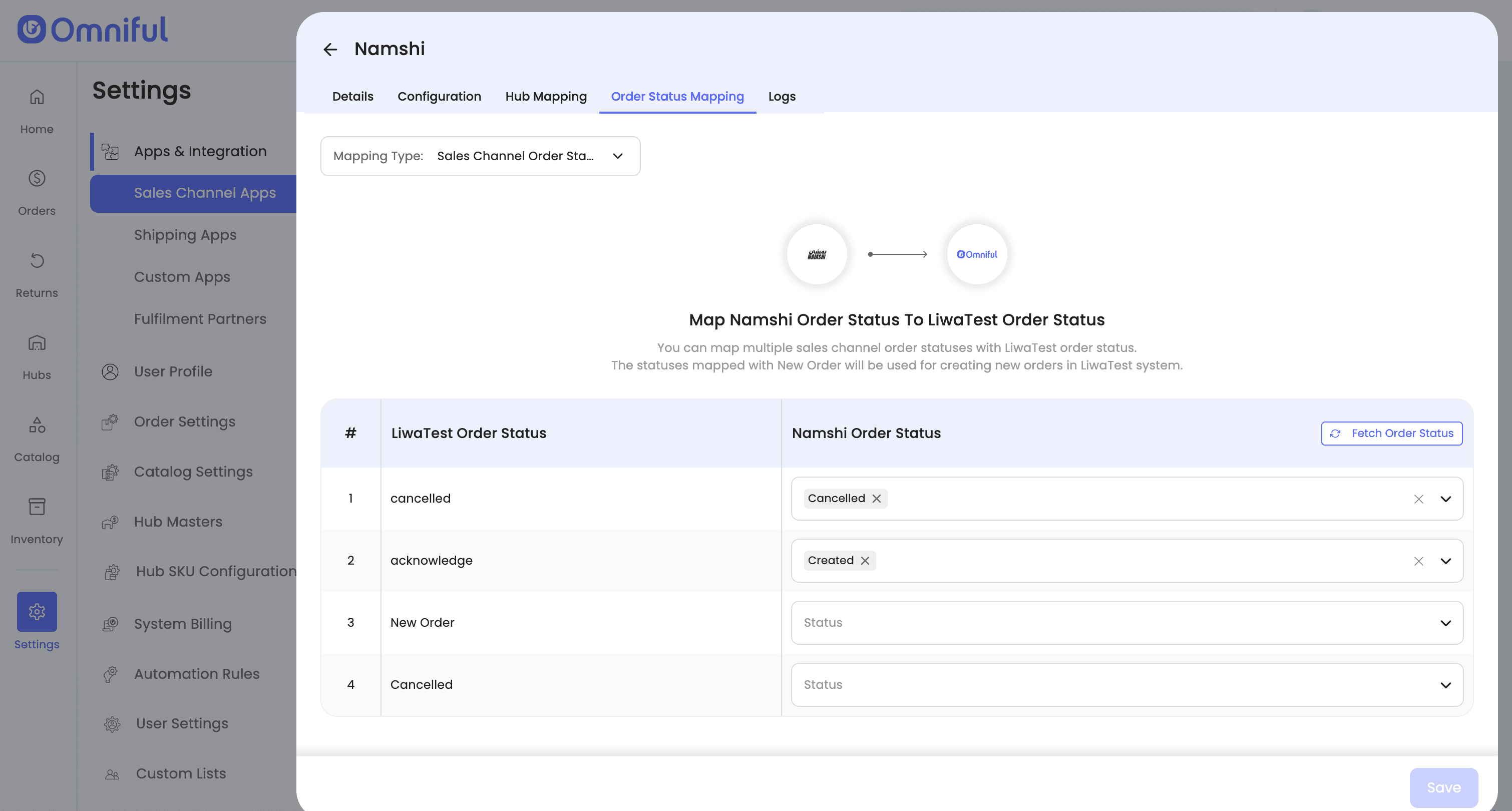Click the User Settings gear icon
This screenshot has width=1512, height=811.
point(112,724)
